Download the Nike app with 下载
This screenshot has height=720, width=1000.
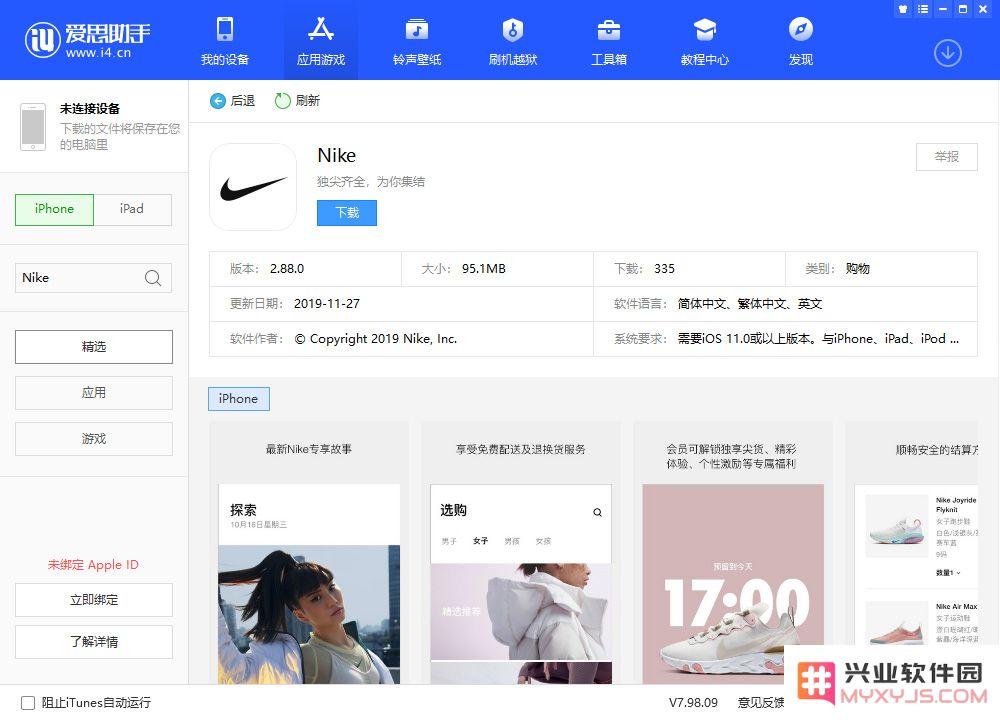click(x=347, y=213)
